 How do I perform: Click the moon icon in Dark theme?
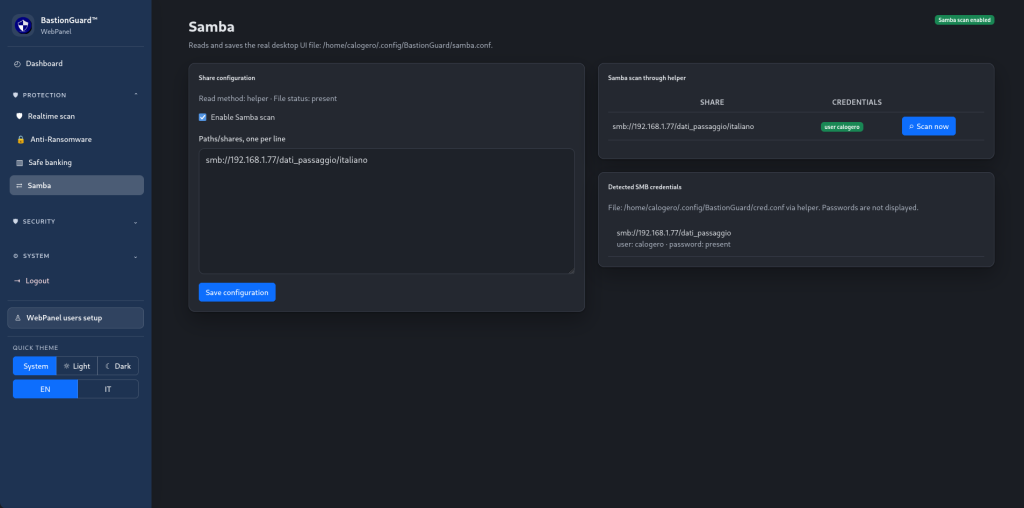coord(108,366)
